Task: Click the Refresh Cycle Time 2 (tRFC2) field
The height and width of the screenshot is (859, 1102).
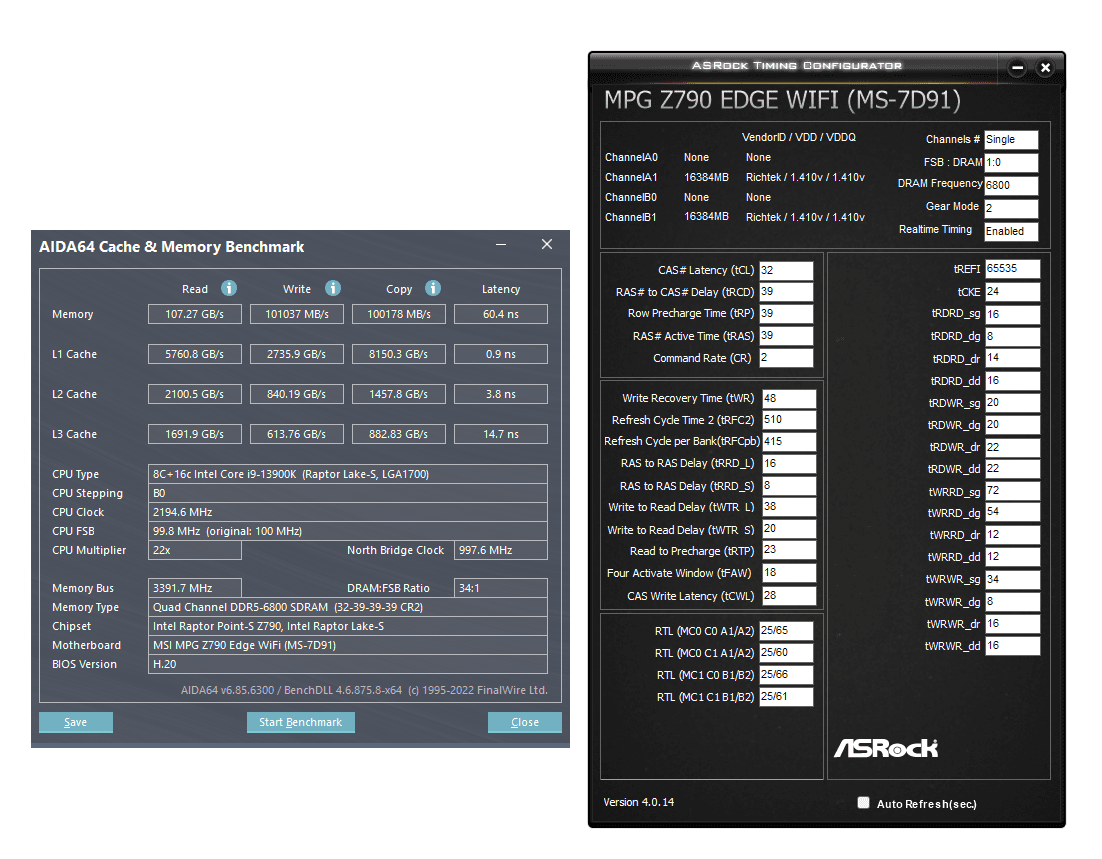Action: (789, 420)
